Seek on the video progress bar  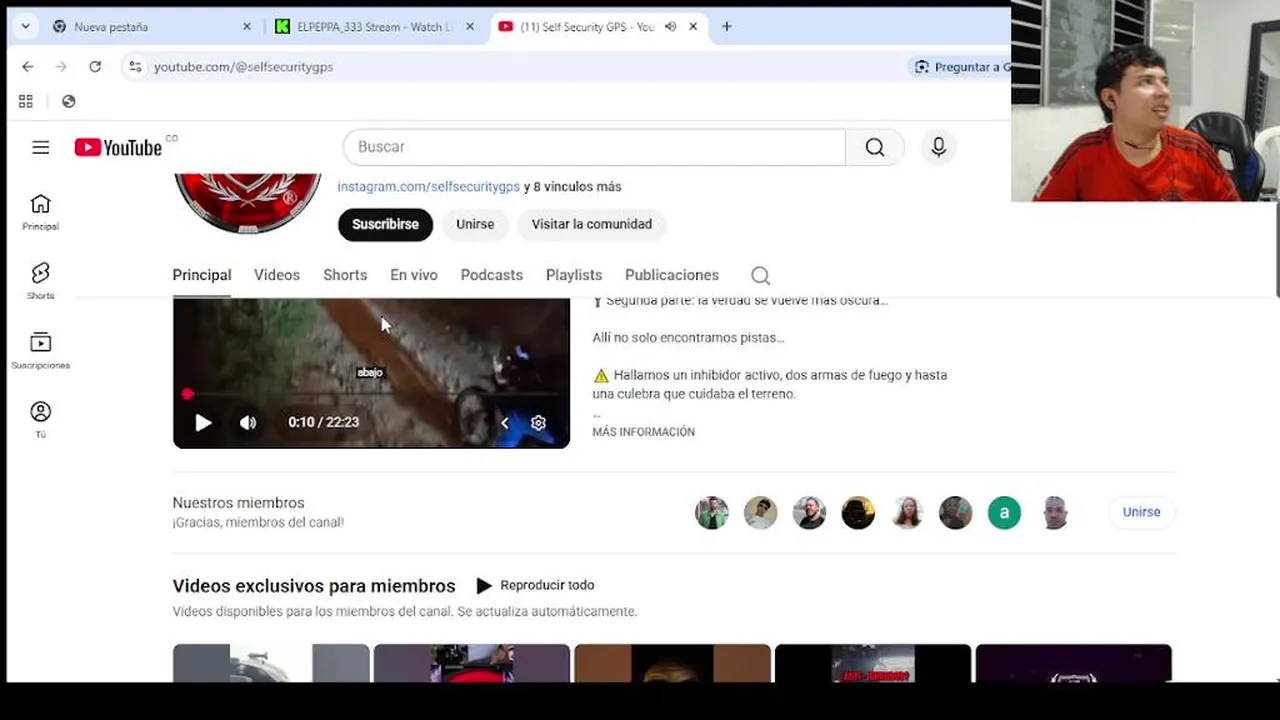[x=371, y=394]
